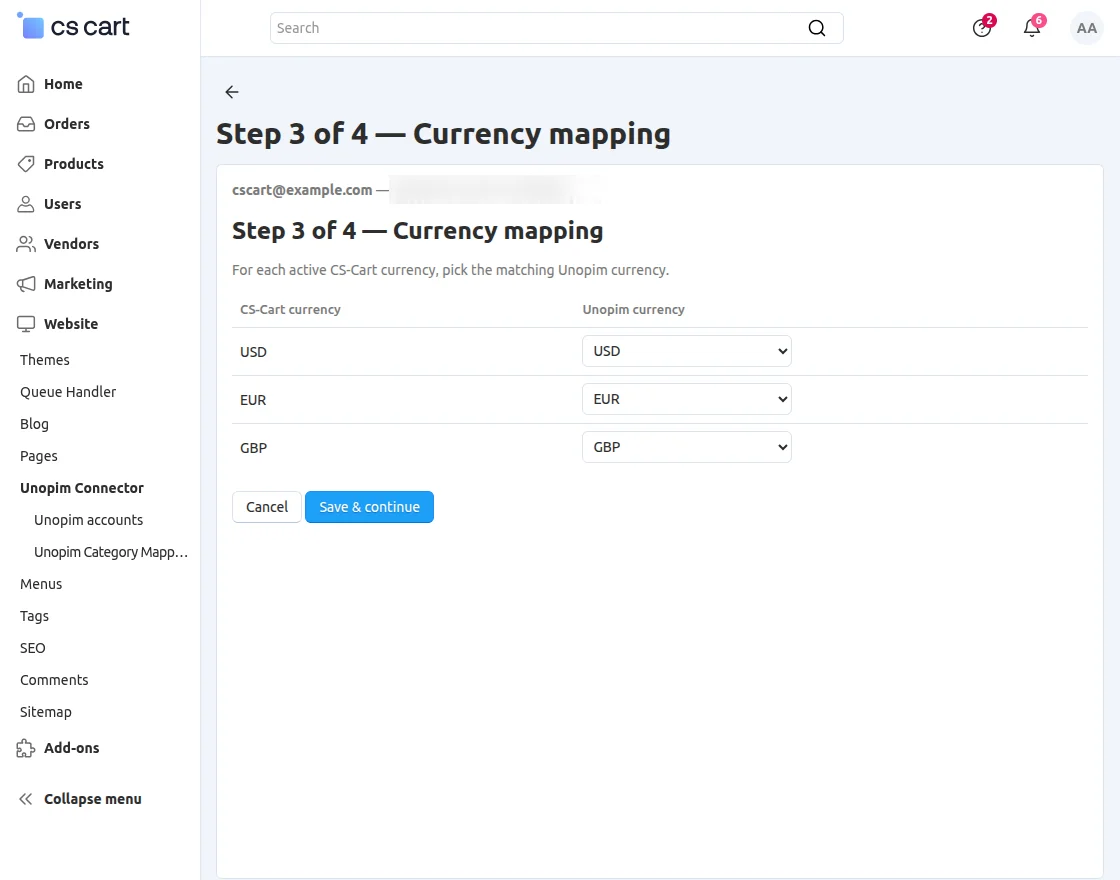The width and height of the screenshot is (1120, 880).
Task: Open Tags in the sidebar
Action: (x=34, y=616)
